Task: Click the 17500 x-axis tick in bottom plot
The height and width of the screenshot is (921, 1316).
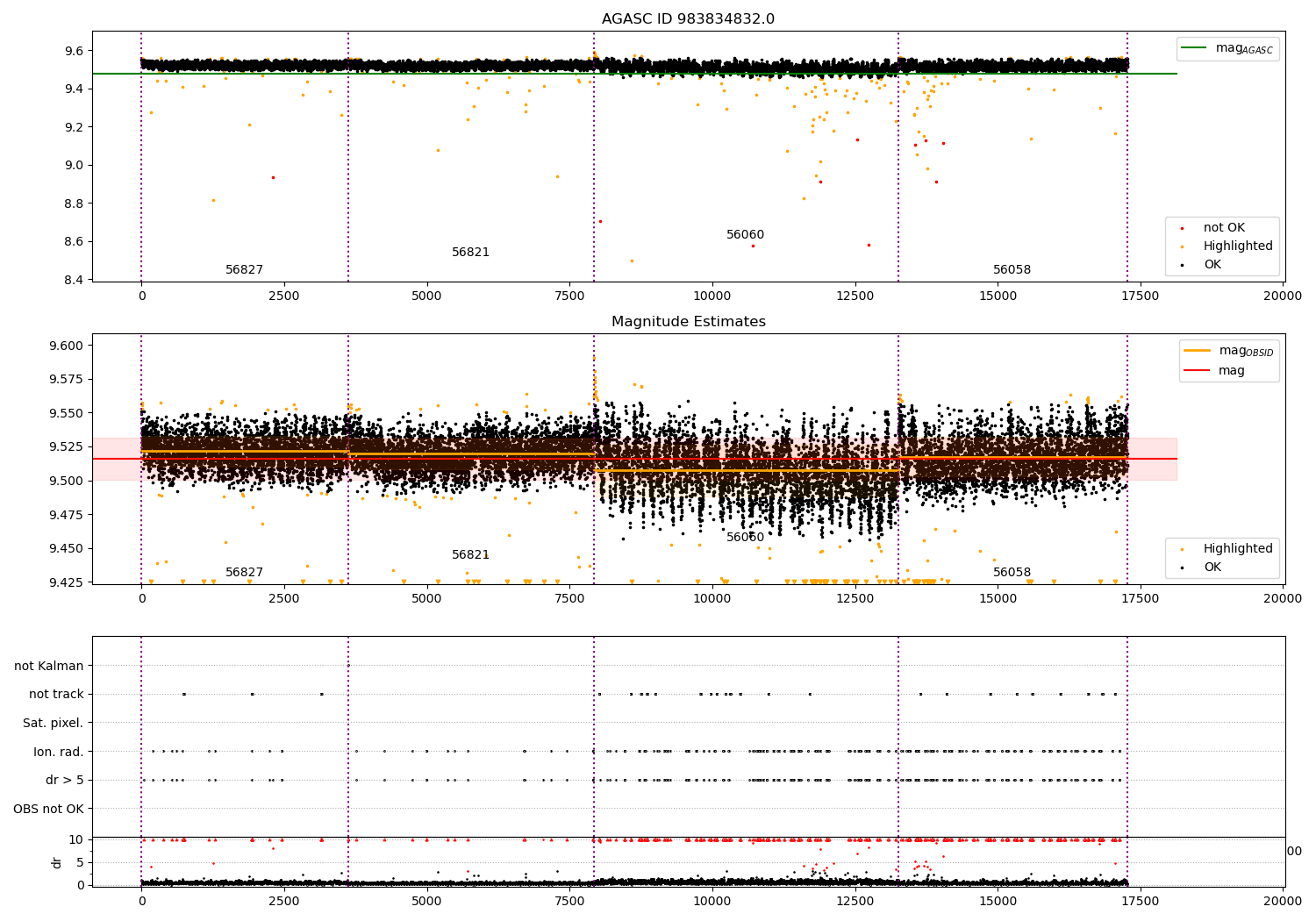Action: (x=1141, y=901)
